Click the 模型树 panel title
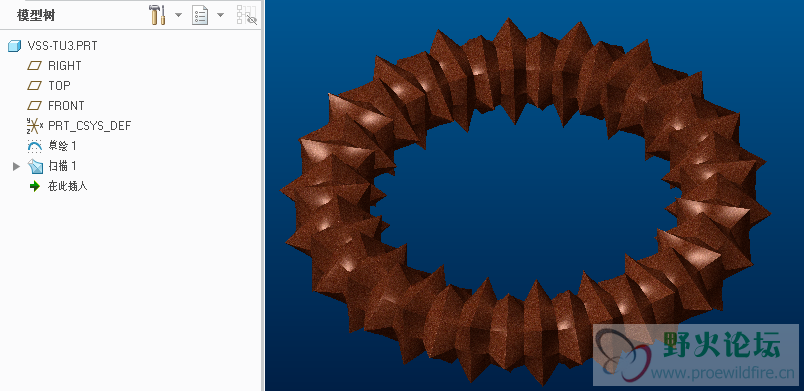Screen dimensions: 804x391 click(35, 15)
